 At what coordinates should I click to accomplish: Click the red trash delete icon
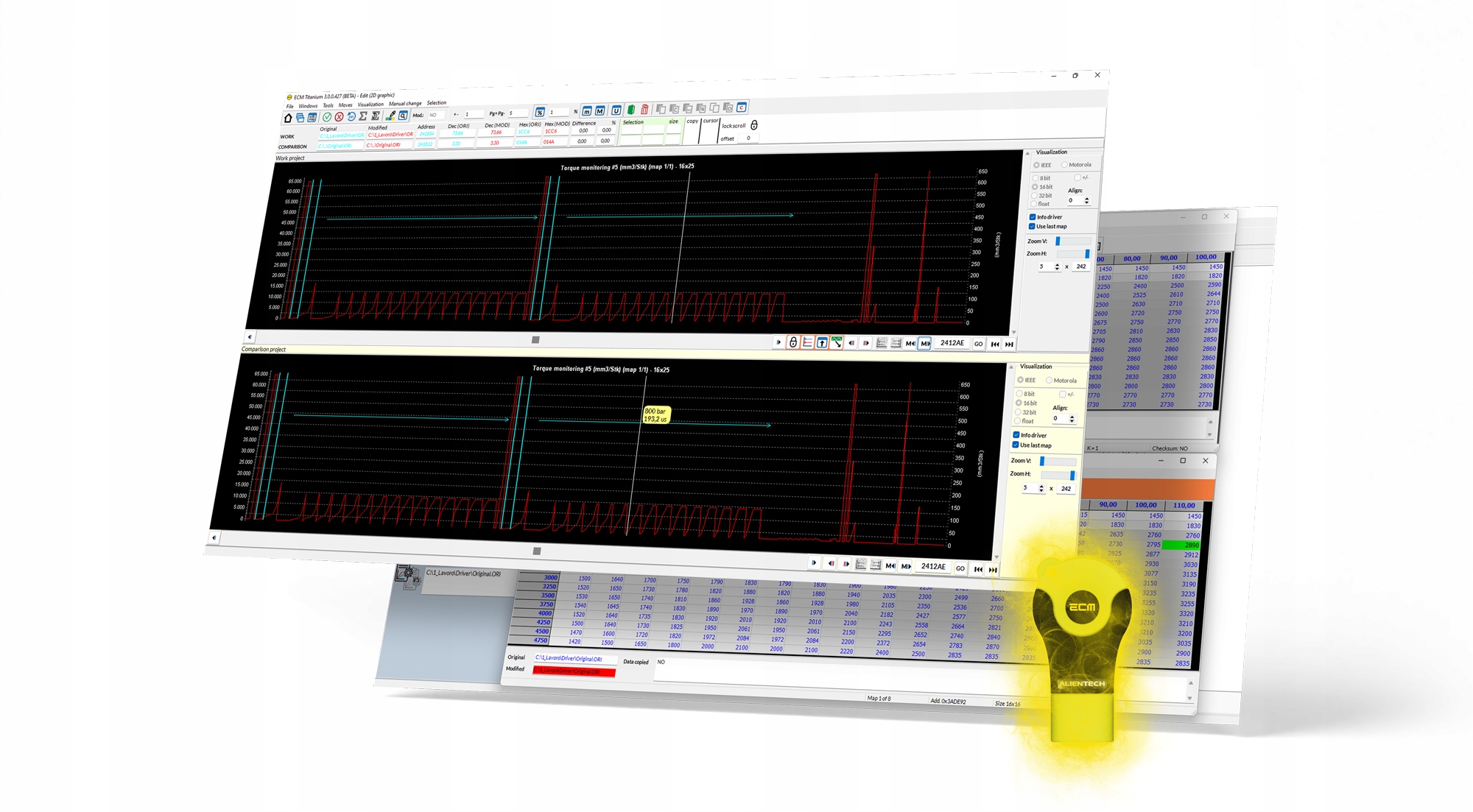(x=644, y=110)
